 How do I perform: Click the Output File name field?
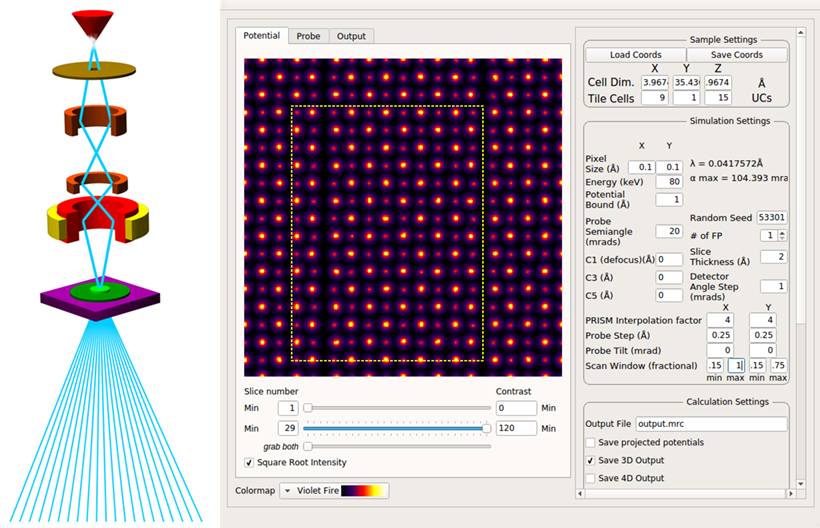click(711, 424)
